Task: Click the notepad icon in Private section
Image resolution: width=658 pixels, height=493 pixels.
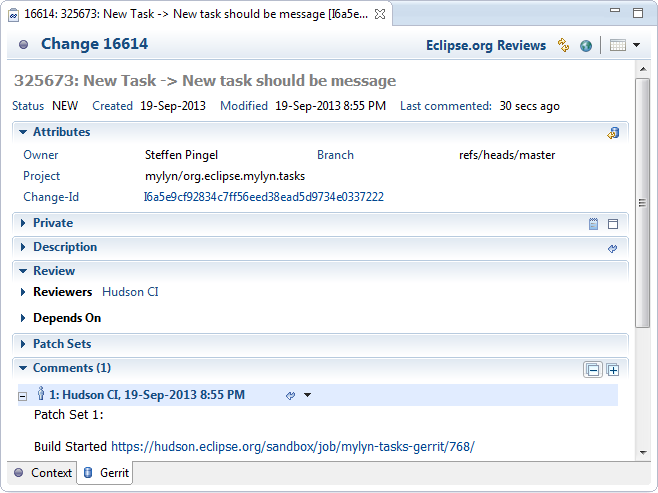Action: [593, 224]
